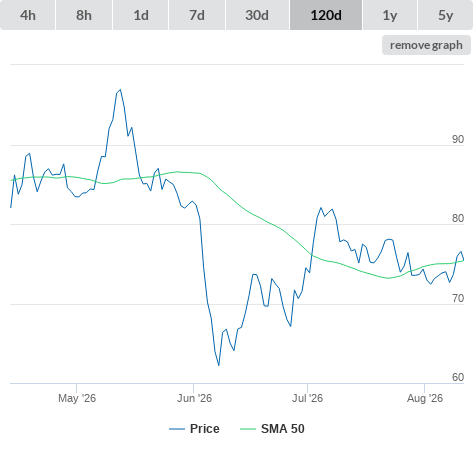Click the remove graph button

tap(426, 45)
